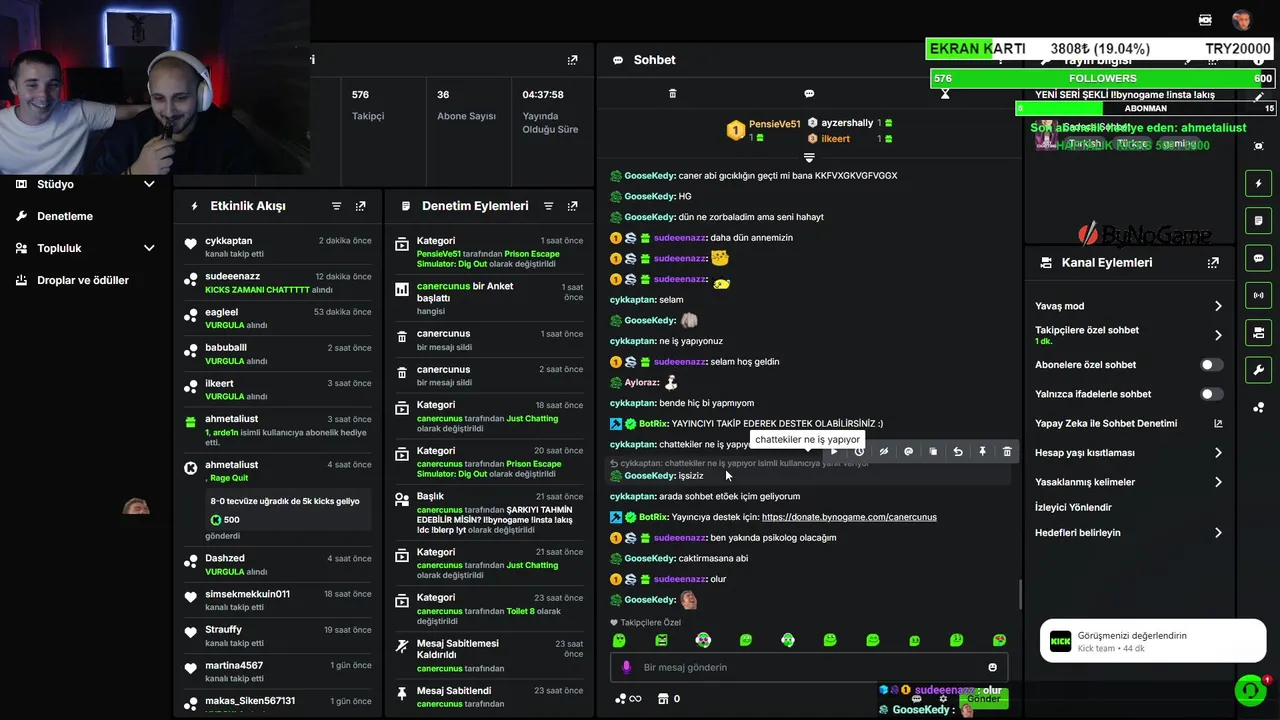Click the lightning bolt icon in right sidebar
Image resolution: width=1280 pixels, height=720 pixels.
[x=1259, y=184]
